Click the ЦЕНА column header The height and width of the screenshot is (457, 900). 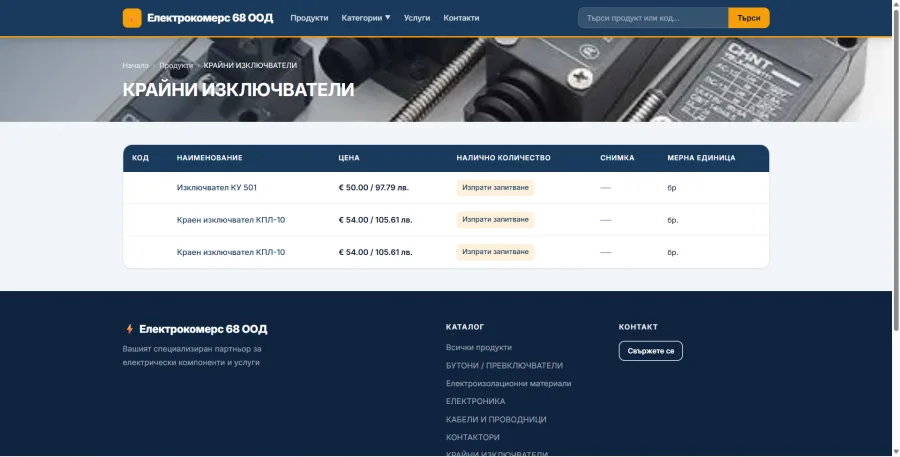(349, 158)
